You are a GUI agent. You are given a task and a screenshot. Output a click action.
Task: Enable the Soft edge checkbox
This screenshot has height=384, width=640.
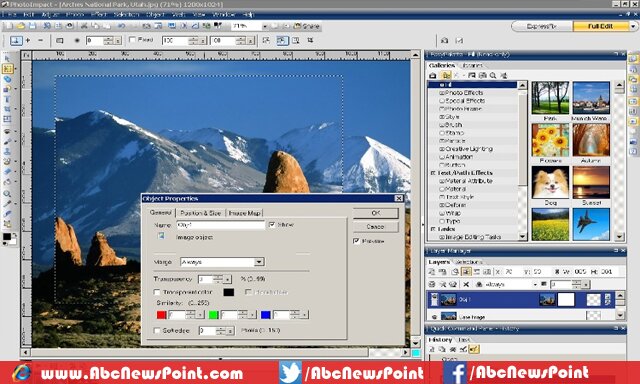(x=157, y=331)
